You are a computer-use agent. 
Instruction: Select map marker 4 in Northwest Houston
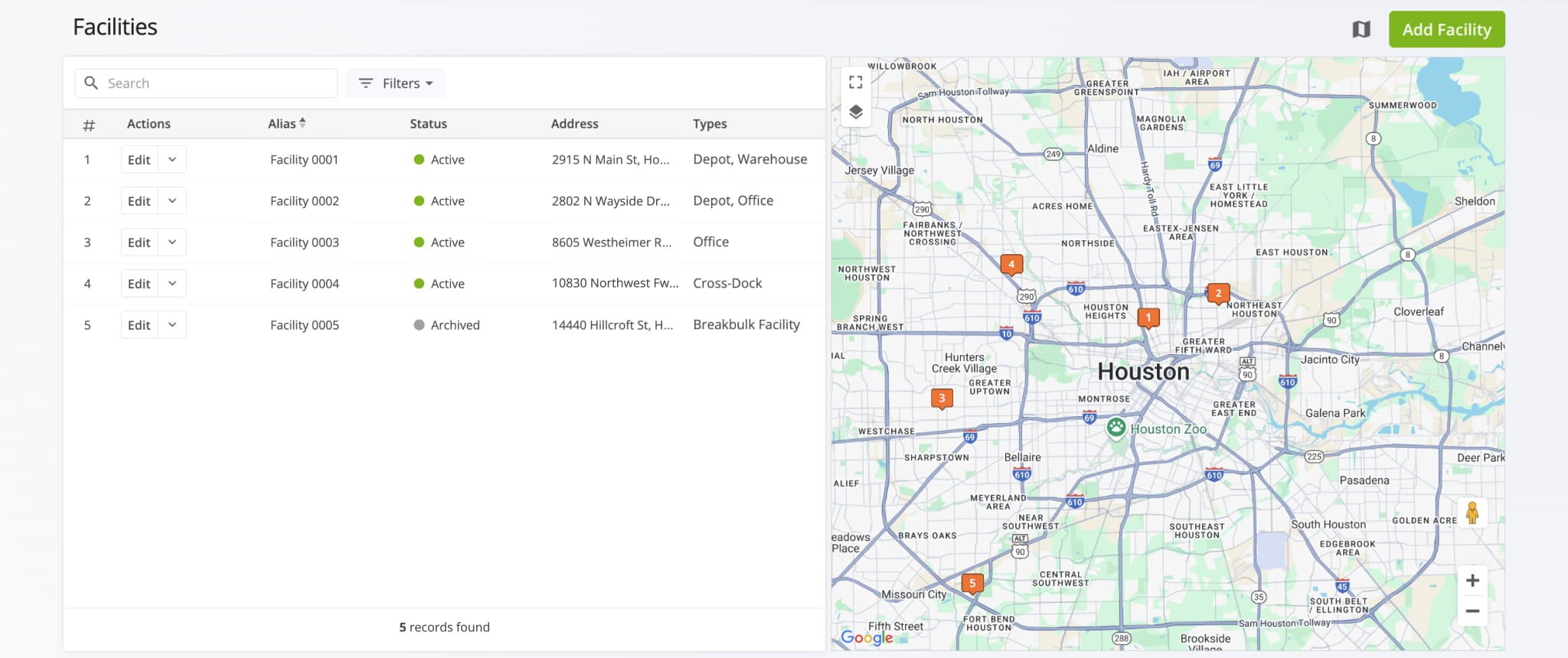(1011, 264)
